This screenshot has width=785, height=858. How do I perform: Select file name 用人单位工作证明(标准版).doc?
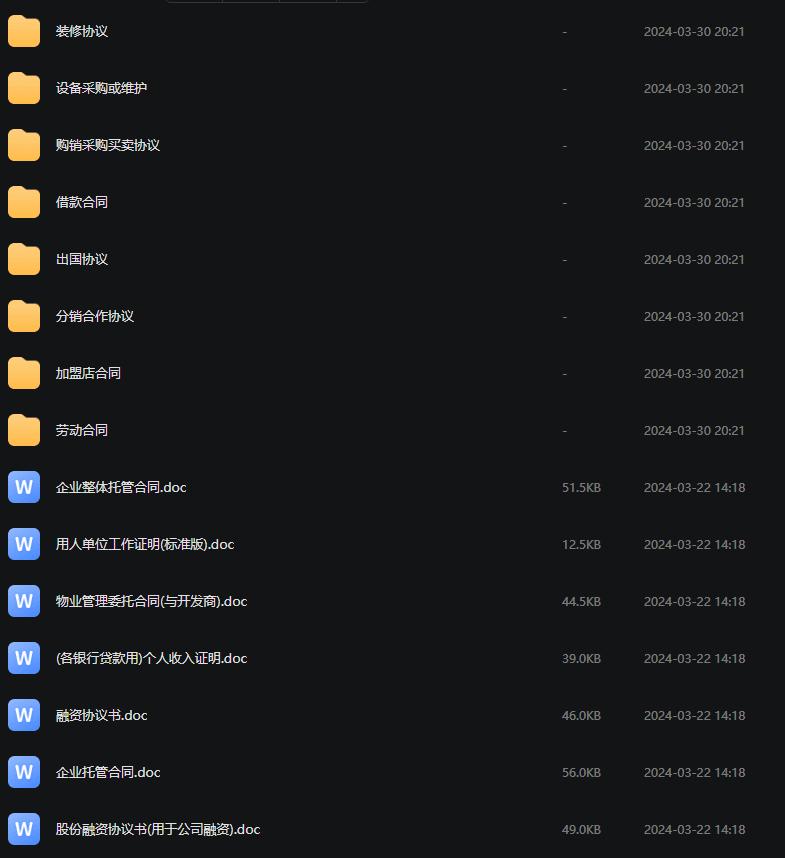[145, 544]
